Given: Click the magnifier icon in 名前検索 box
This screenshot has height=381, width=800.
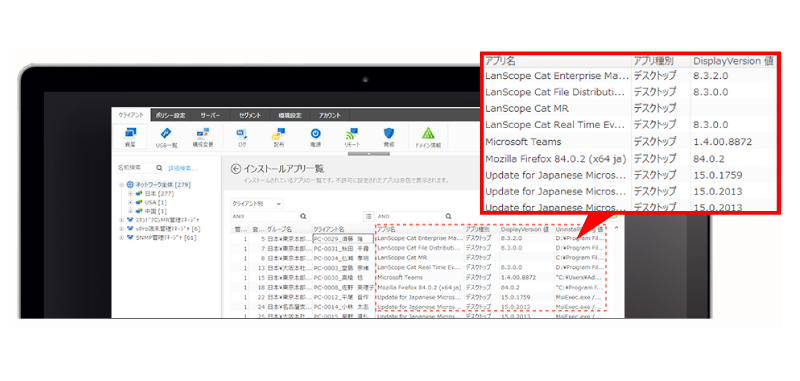Looking at the screenshot, I should (x=159, y=168).
